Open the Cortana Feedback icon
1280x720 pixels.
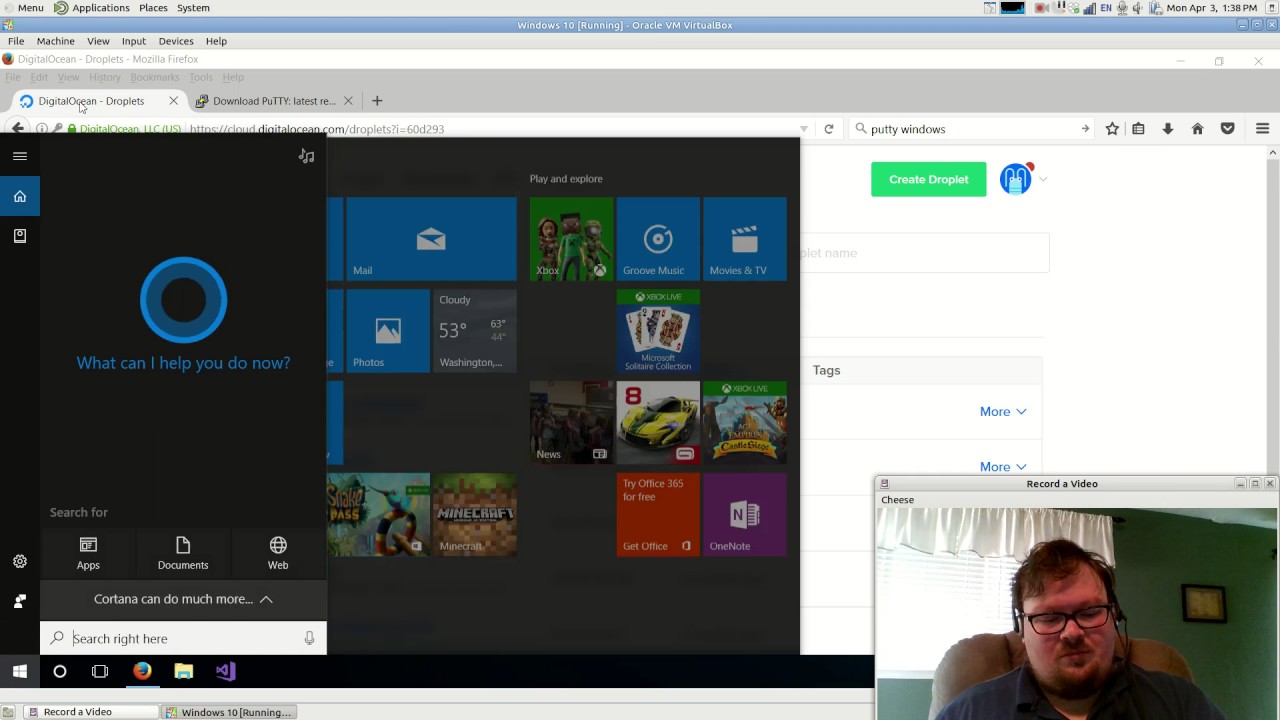coord(20,601)
